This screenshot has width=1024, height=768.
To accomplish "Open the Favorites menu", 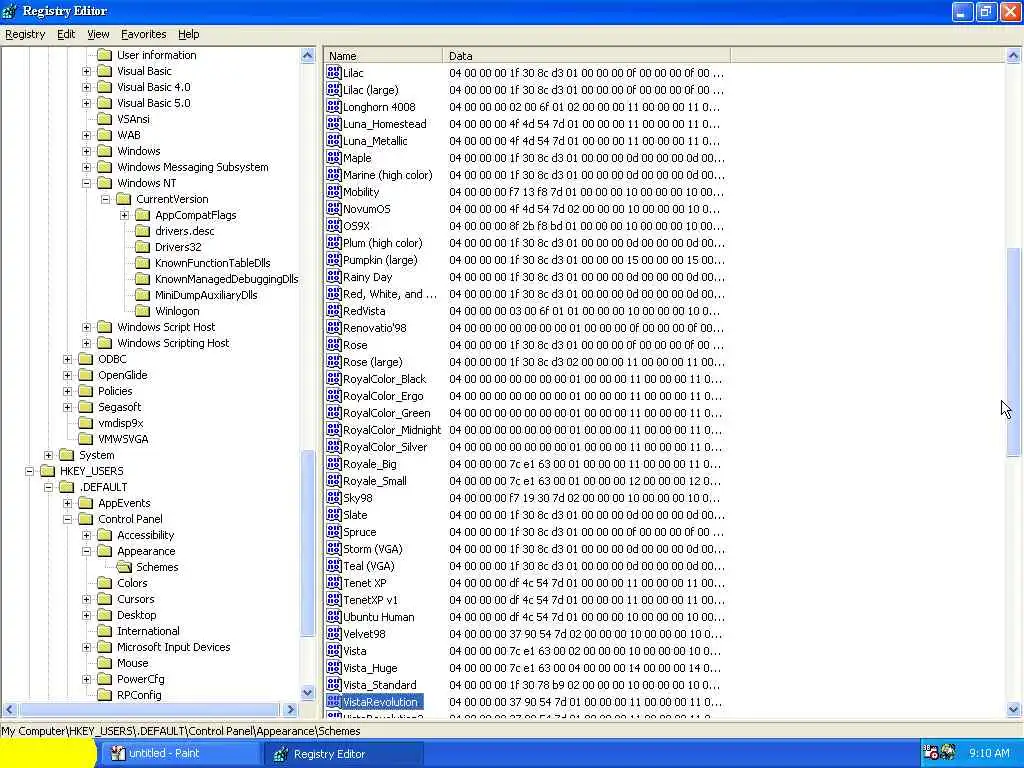I will tap(144, 34).
